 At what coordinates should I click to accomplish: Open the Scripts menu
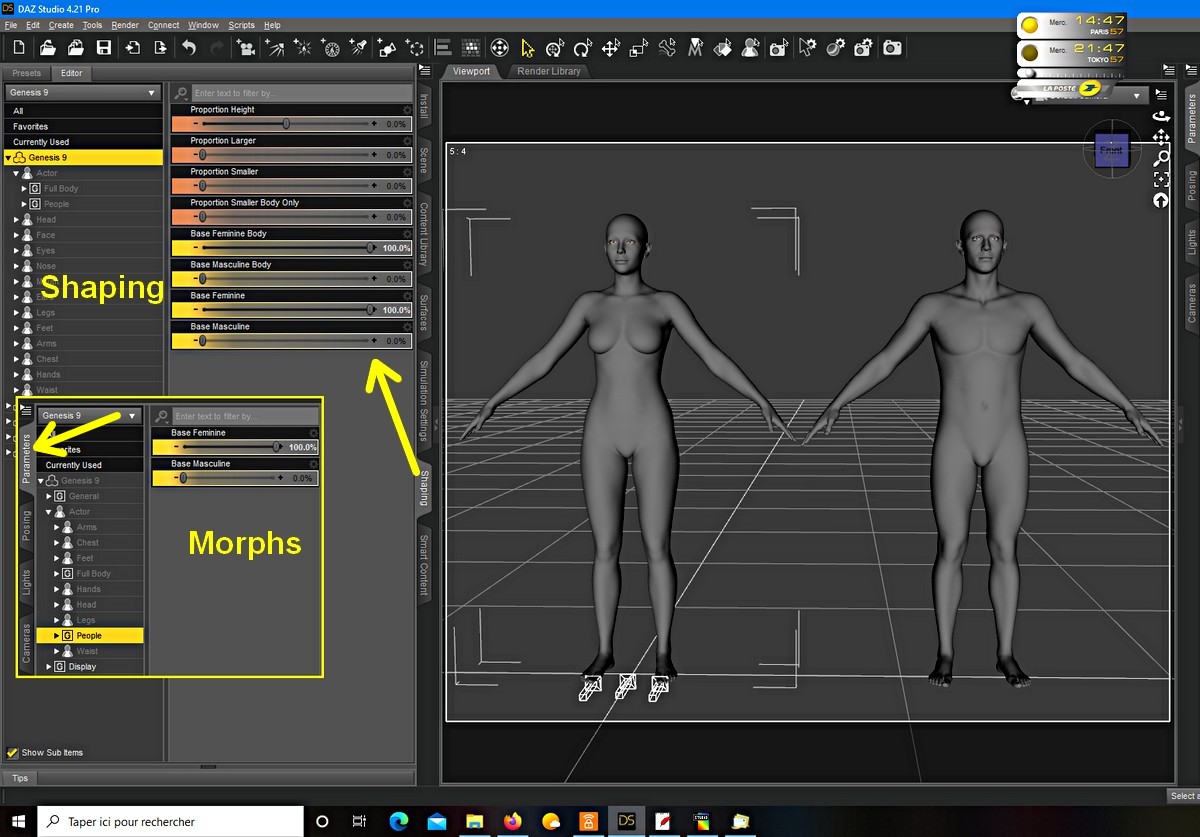point(241,25)
